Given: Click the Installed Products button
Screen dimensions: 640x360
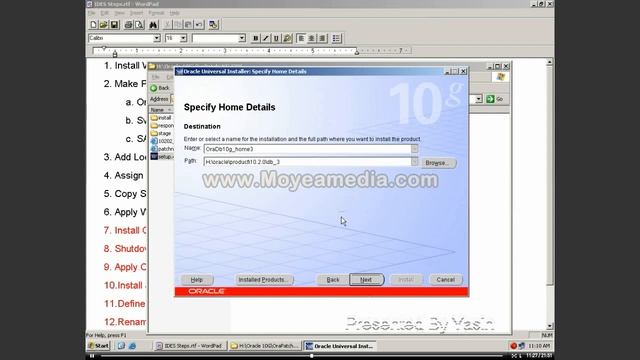Looking at the screenshot, I should [x=264, y=280].
